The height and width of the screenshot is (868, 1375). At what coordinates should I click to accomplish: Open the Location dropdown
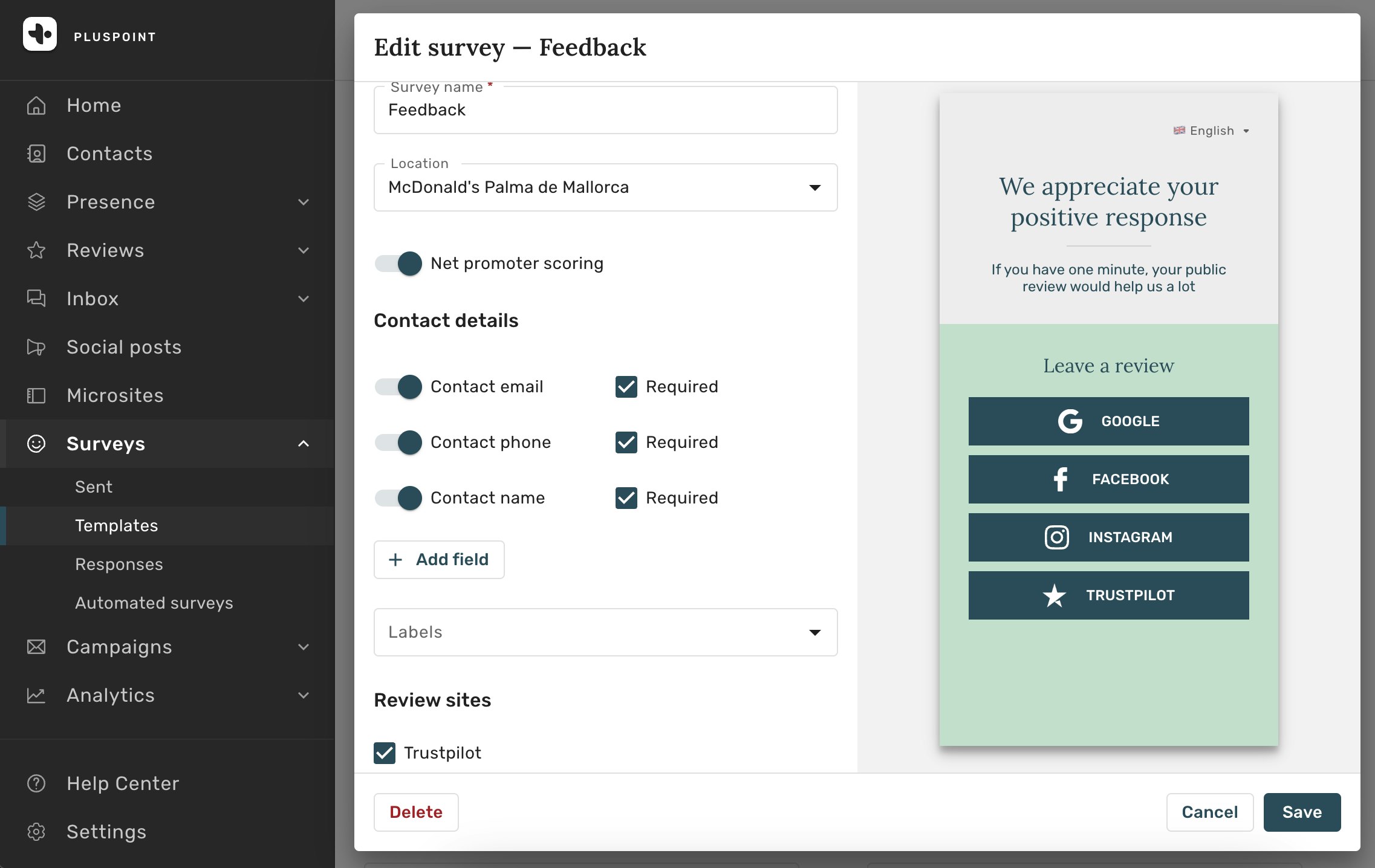coord(606,187)
